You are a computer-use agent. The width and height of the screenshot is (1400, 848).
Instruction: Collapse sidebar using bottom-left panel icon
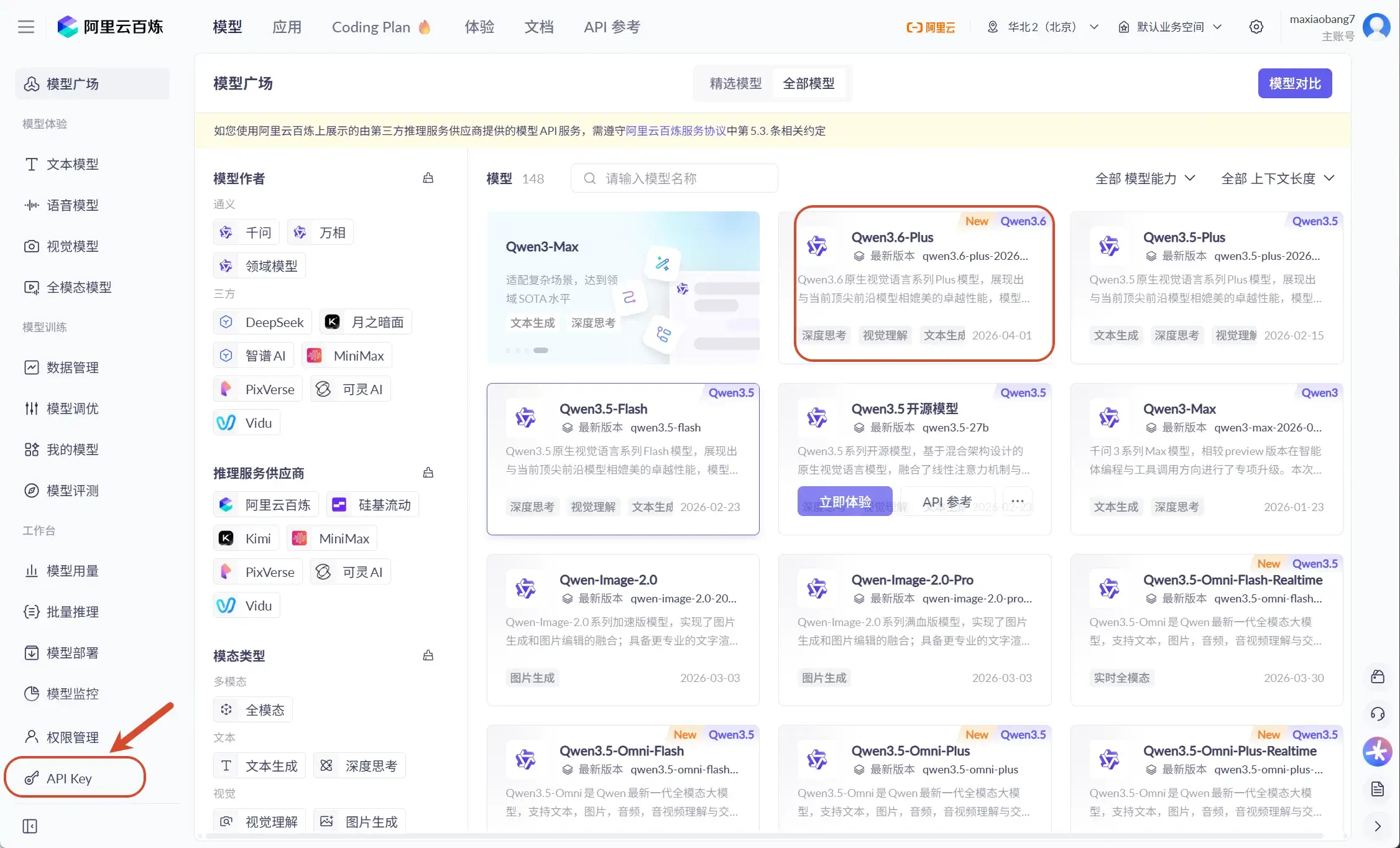[x=30, y=826]
